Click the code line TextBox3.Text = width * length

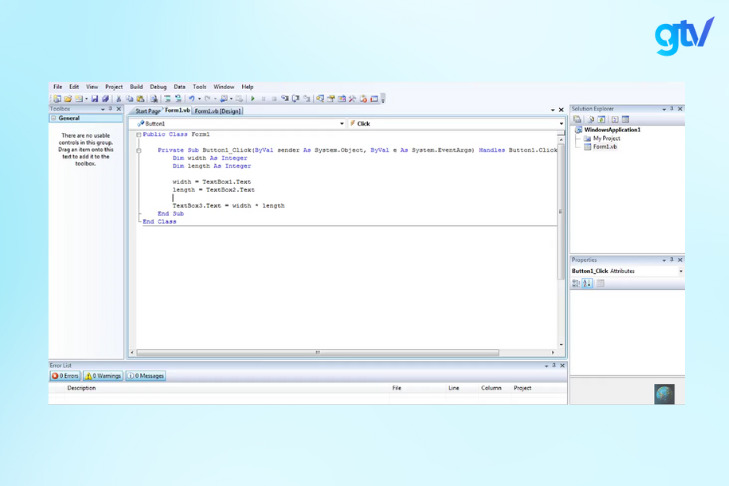coord(228,206)
